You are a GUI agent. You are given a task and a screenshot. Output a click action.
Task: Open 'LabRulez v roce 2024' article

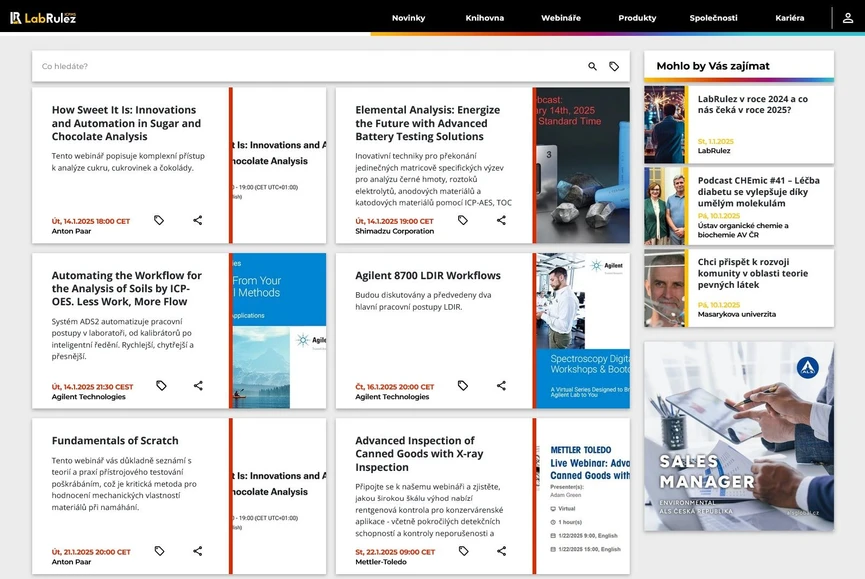752,104
